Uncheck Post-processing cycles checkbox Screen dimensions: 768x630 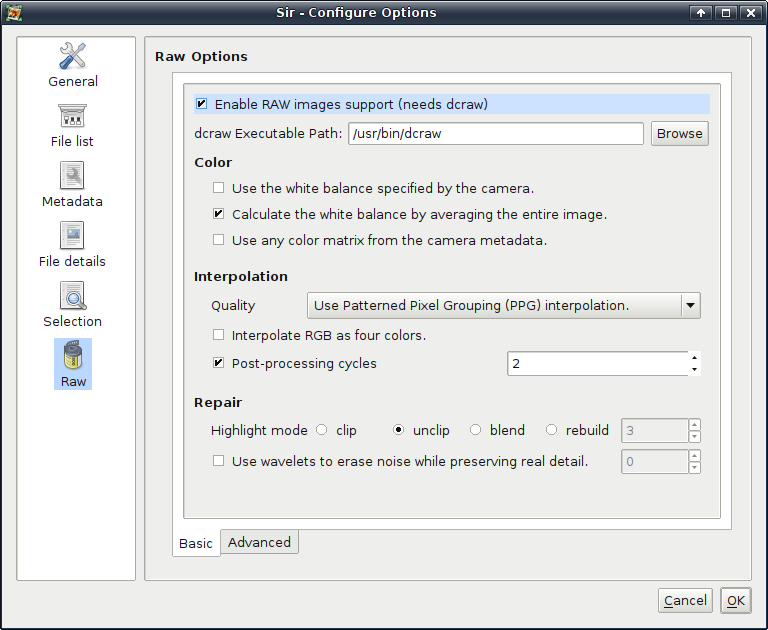coord(218,363)
